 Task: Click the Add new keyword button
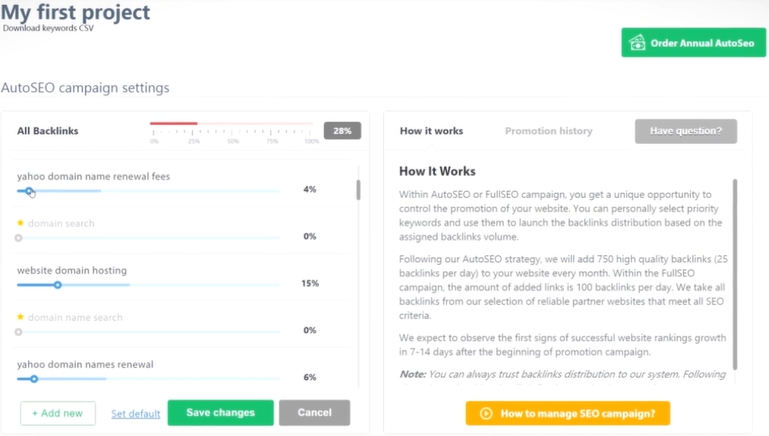(58, 413)
